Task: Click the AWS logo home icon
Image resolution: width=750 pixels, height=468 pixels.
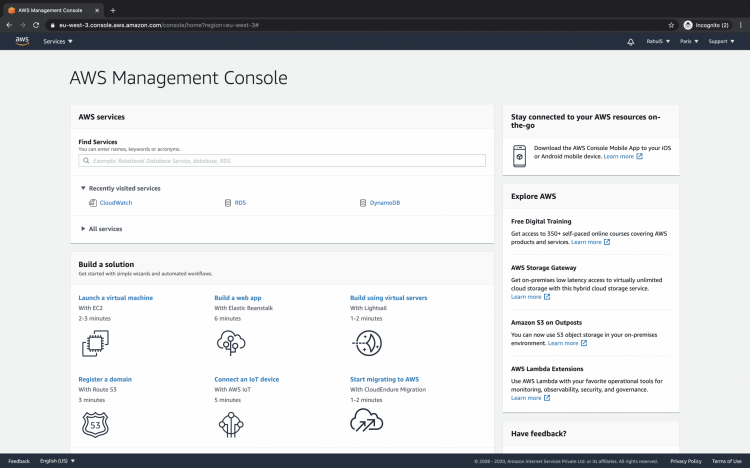Action: [22, 41]
